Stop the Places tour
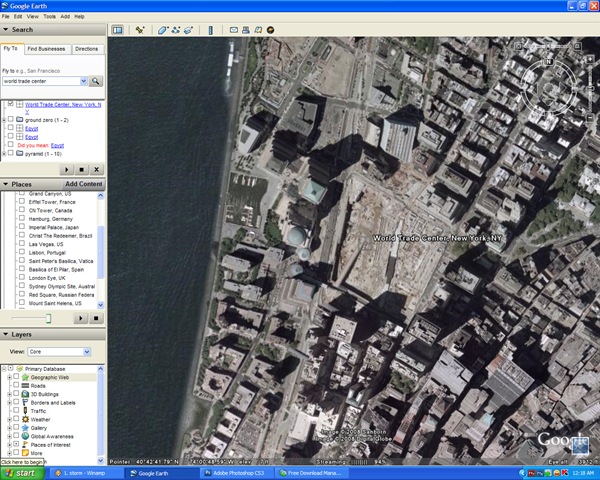This screenshot has width=600, height=480. click(x=96, y=318)
